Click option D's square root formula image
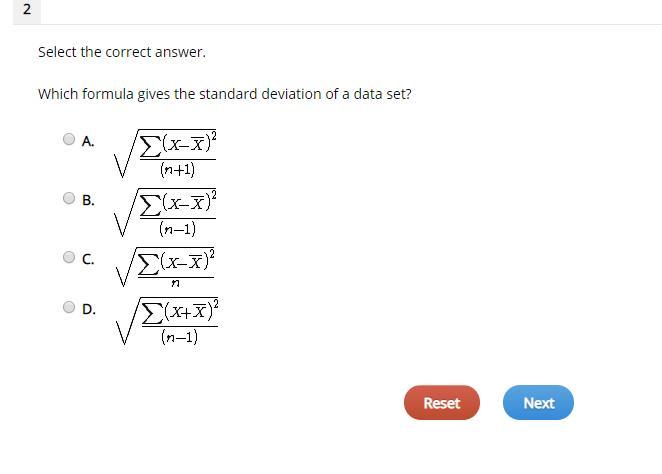 (x=167, y=322)
